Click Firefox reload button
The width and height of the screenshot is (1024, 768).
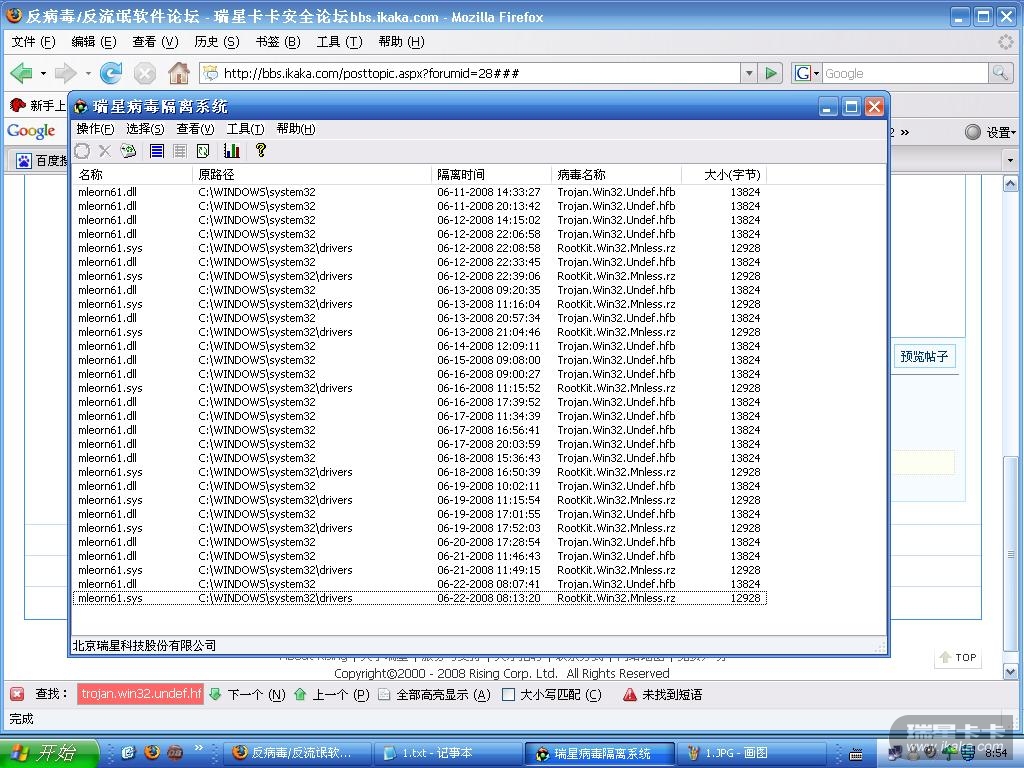(111, 73)
